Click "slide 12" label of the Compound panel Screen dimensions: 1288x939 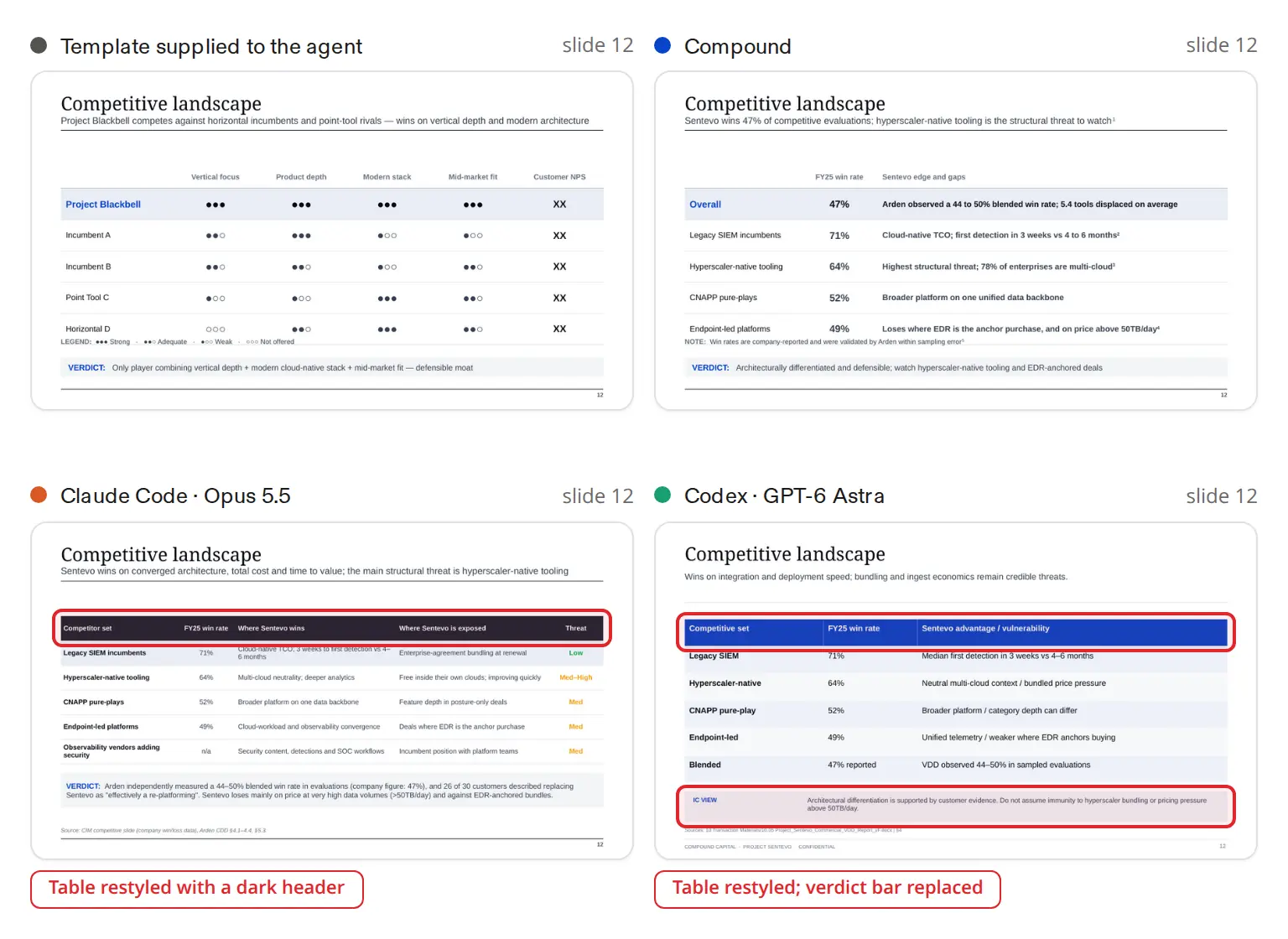coord(1222,45)
